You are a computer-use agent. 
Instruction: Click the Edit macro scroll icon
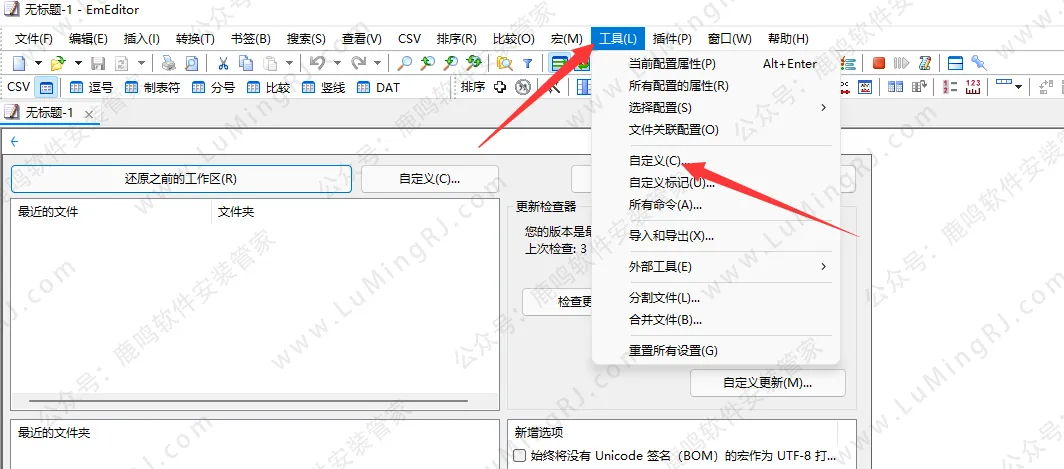[924, 63]
